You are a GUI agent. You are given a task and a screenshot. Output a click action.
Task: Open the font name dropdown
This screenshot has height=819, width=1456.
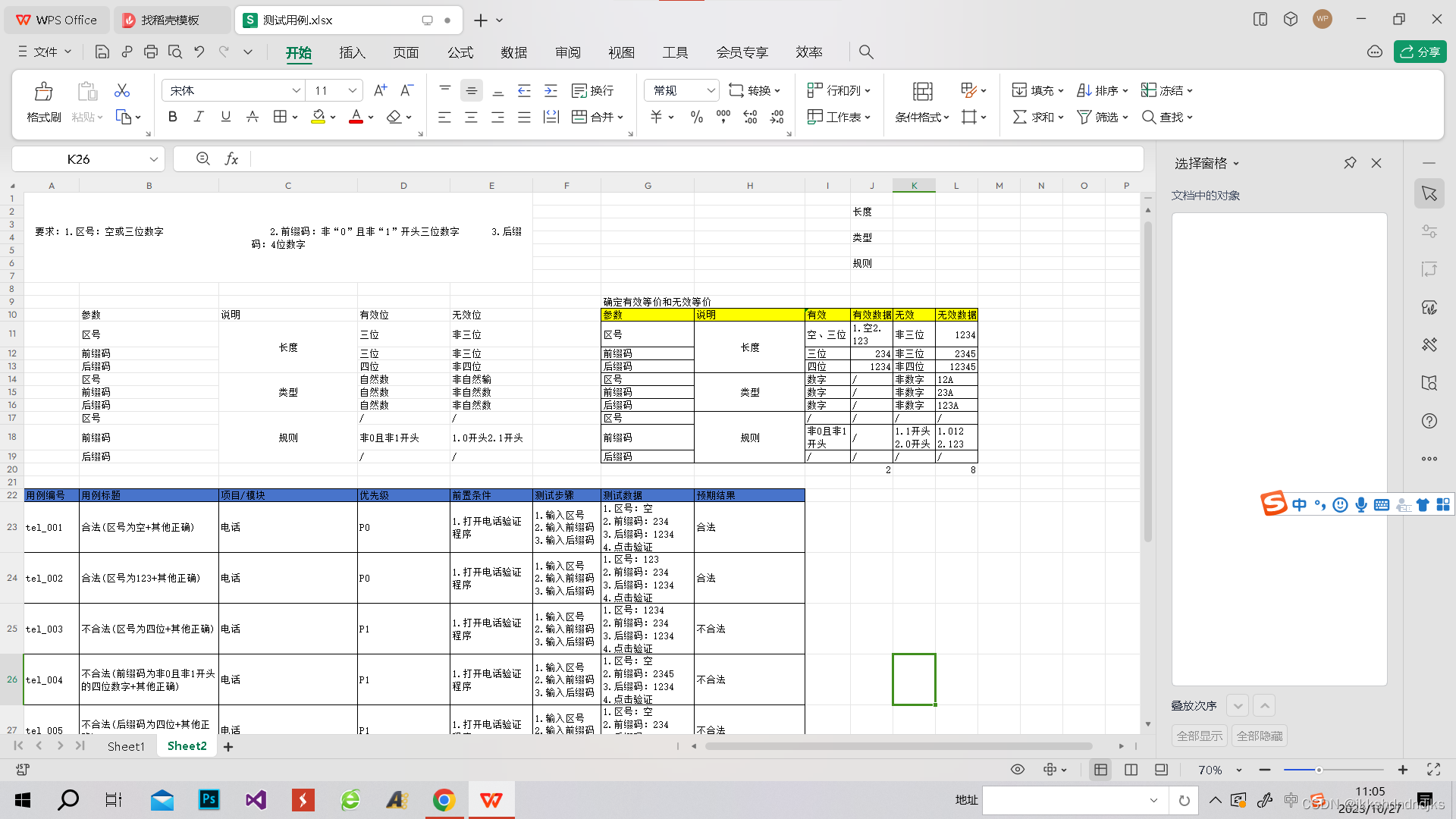(296, 90)
